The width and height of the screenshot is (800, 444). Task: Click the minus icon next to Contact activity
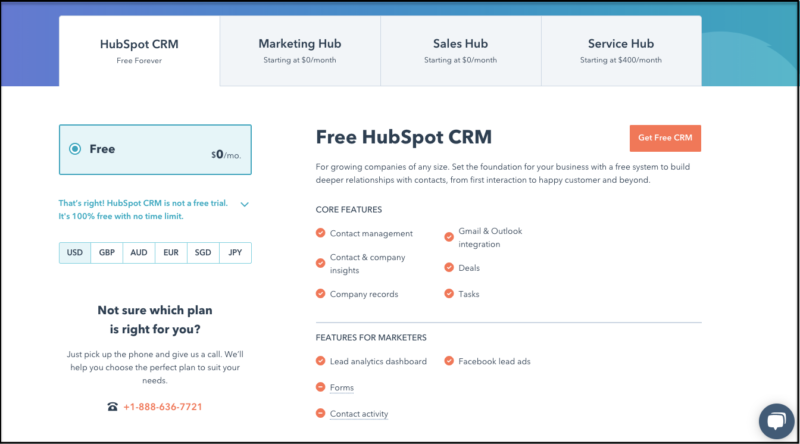click(x=320, y=413)
